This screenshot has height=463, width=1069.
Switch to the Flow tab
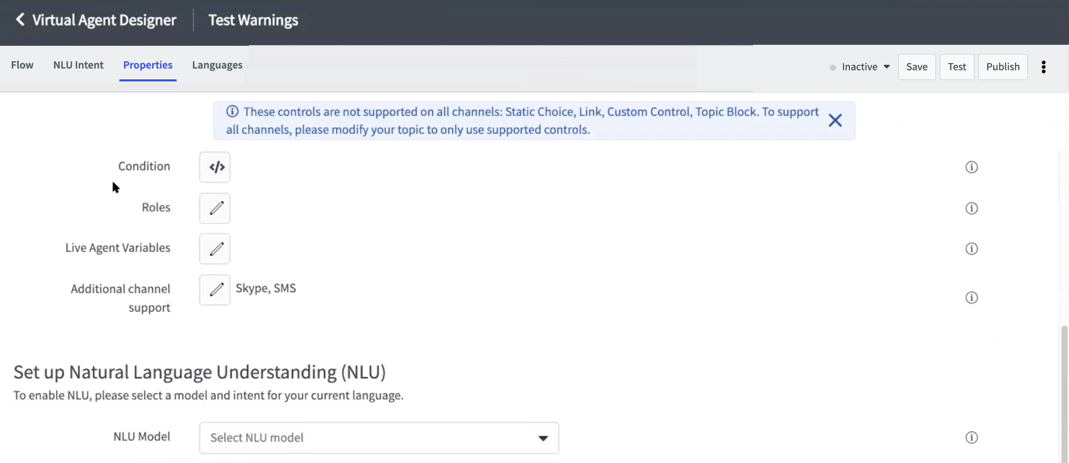22,65
